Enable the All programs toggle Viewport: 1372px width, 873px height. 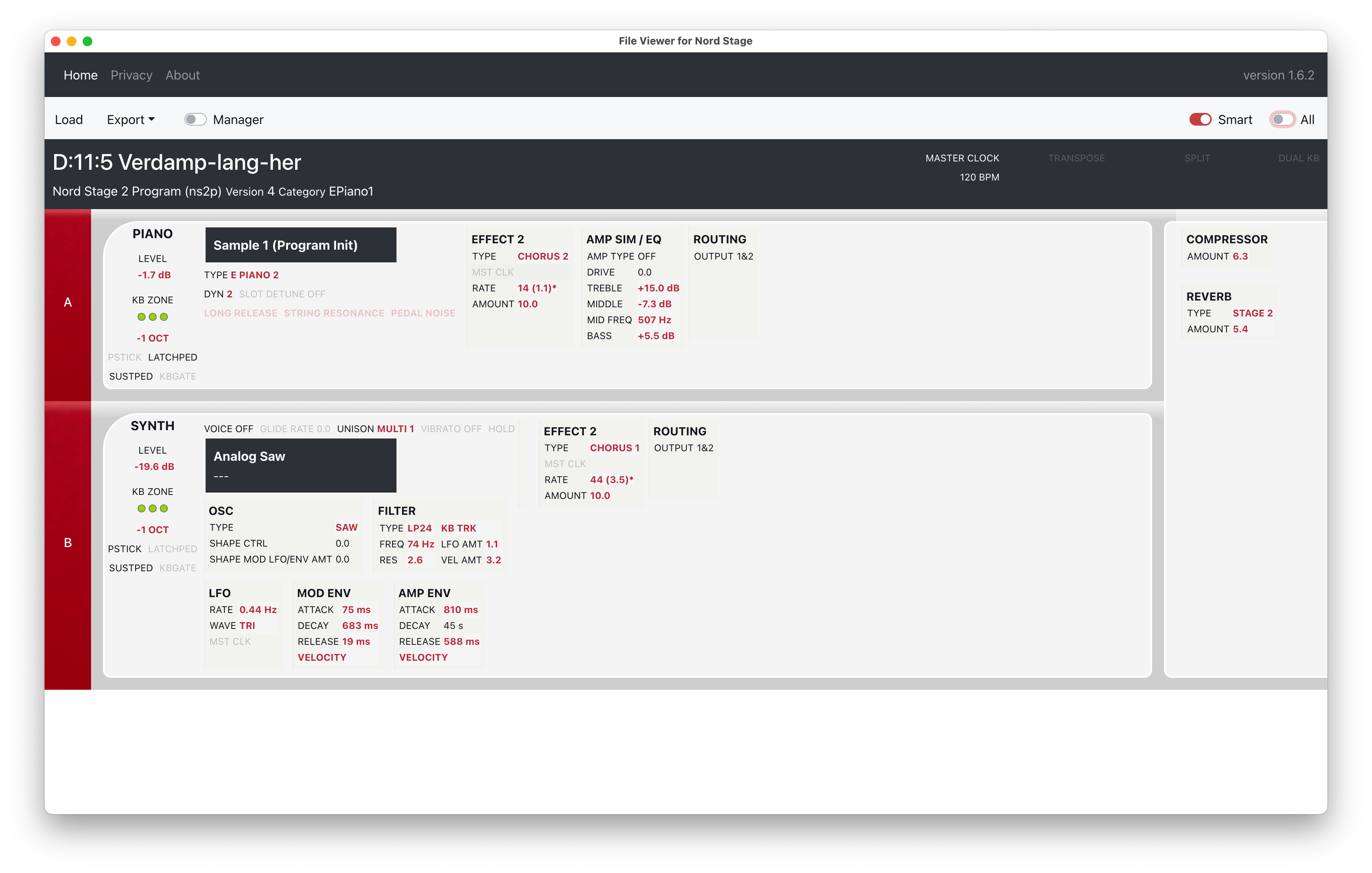[x=1283, y=119]
